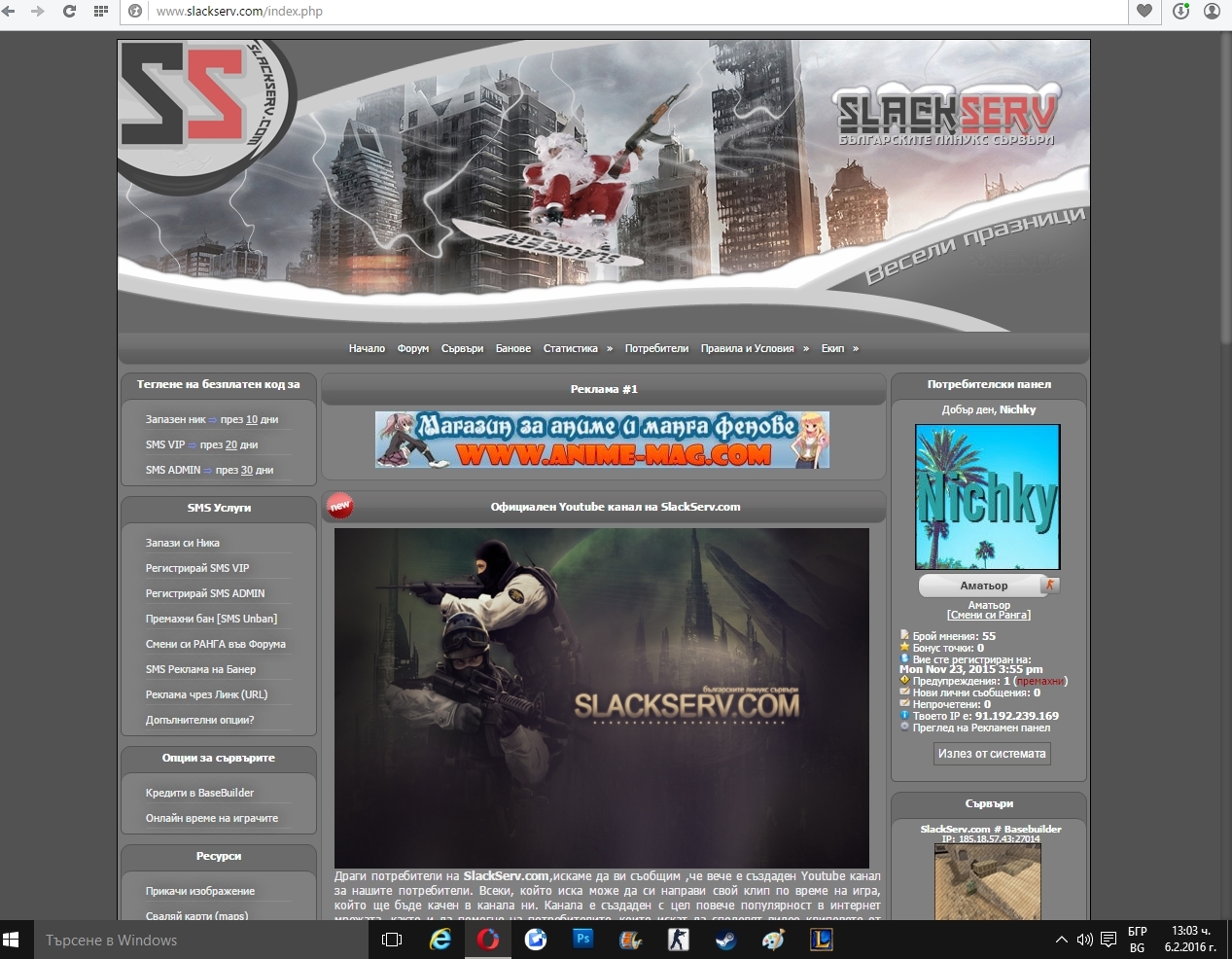Screen dimensions: 1232x959
Task: Click Онлайн време на играчите link
Action: pyautogui.click(x=212, y=818)
